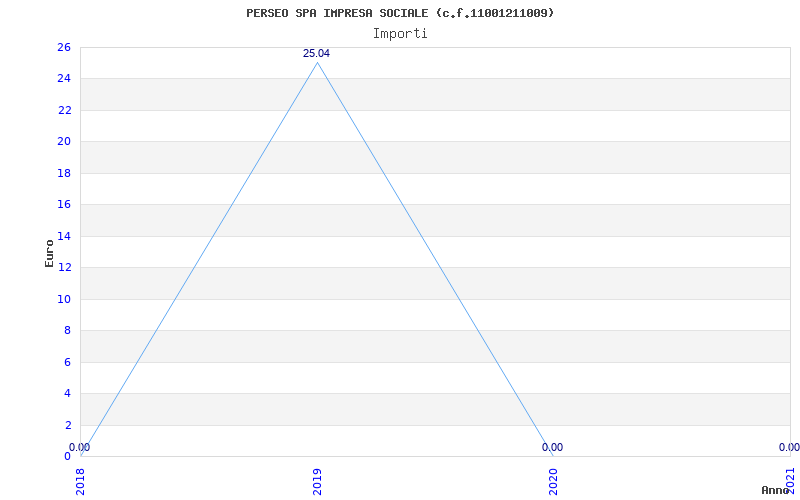Select the Importi subtitle
Image resolution: width=800 pixels, height=500 pixels.
click(x=400, y=34)
